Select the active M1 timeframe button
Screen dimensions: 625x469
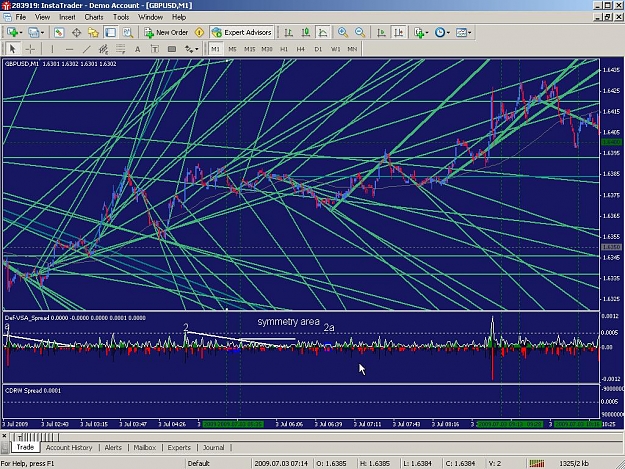[x=215, y=49]
